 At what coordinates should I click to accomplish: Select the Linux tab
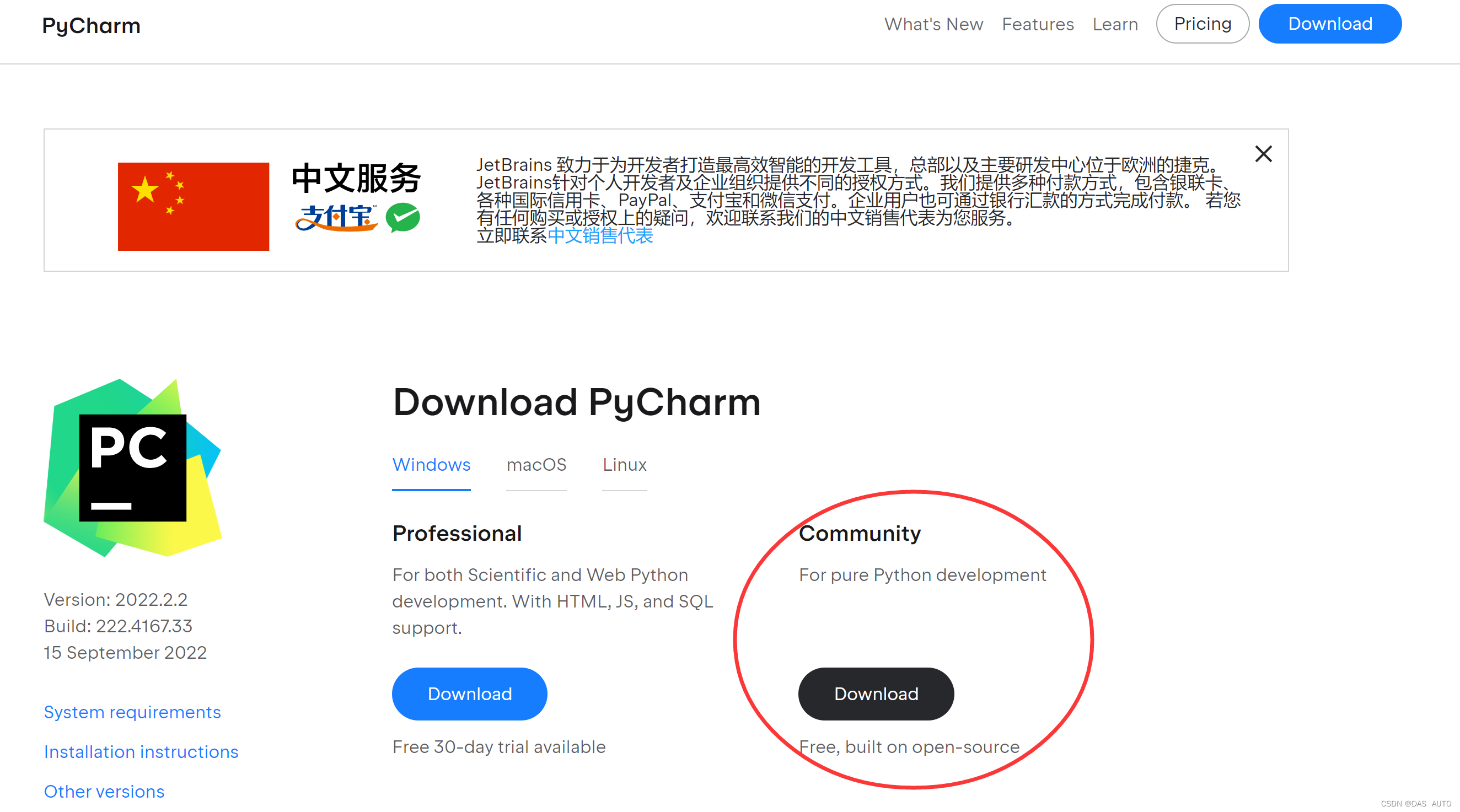point(624,465)
